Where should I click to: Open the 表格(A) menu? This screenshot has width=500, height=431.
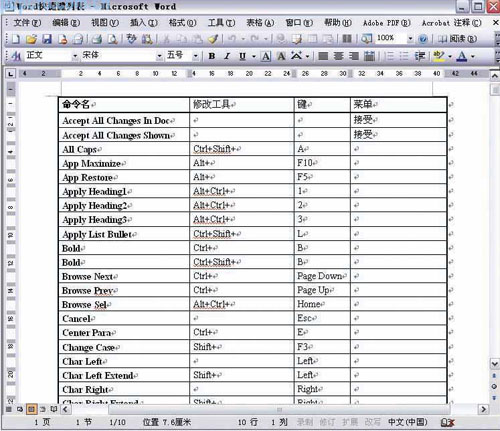tap(260, 23)
